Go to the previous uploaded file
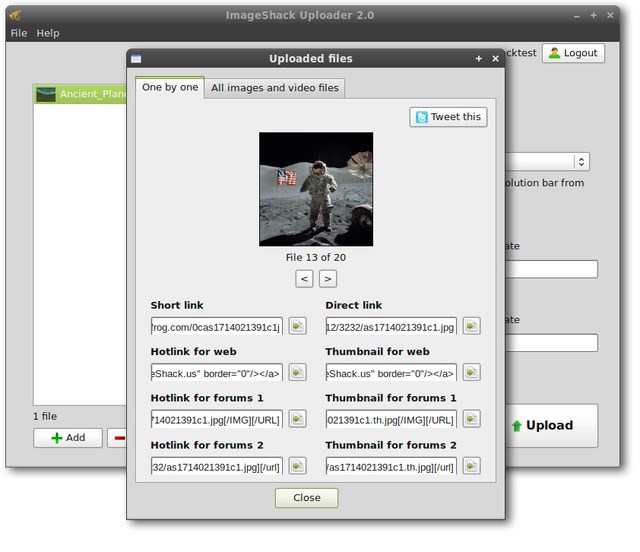640x552 pixels. pyautogui.click(x=304, y=279)
